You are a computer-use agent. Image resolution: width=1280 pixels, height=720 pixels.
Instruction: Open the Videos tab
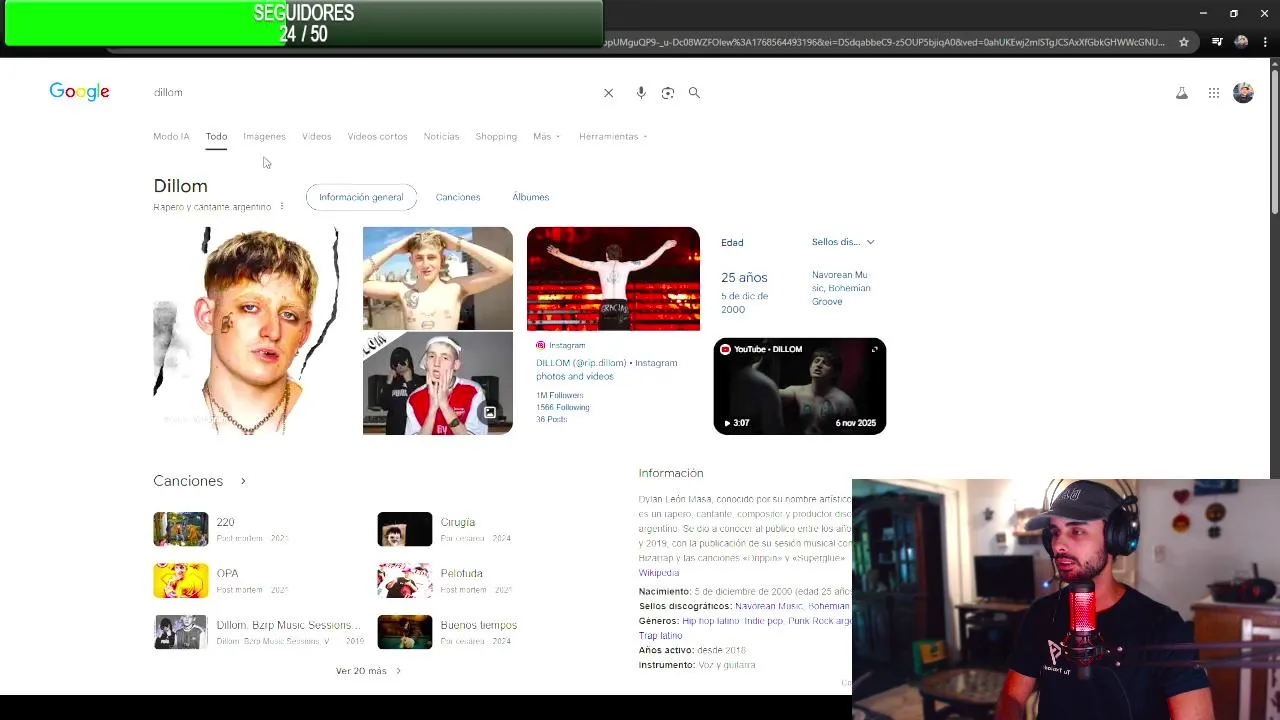(316, 136)
